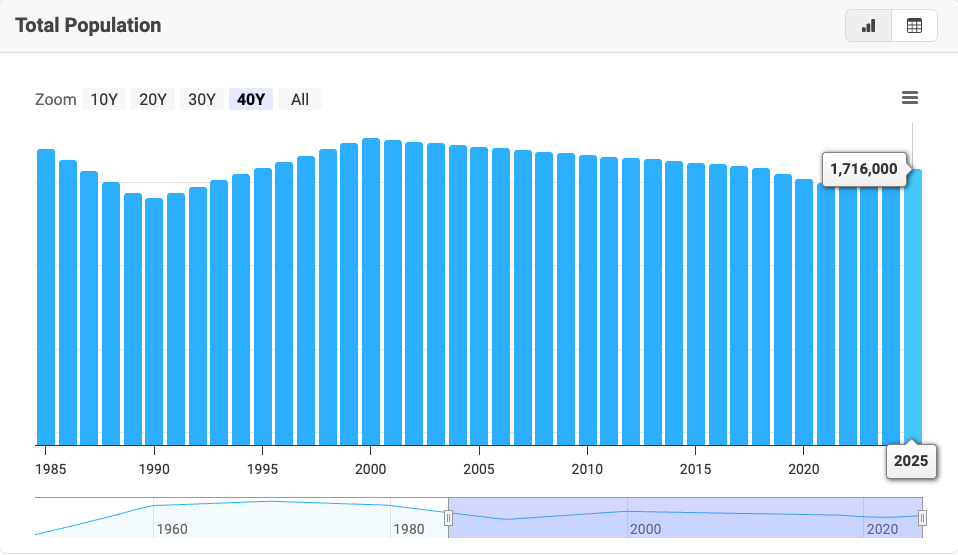Select the 30Y zoom range

click(202, 99)
